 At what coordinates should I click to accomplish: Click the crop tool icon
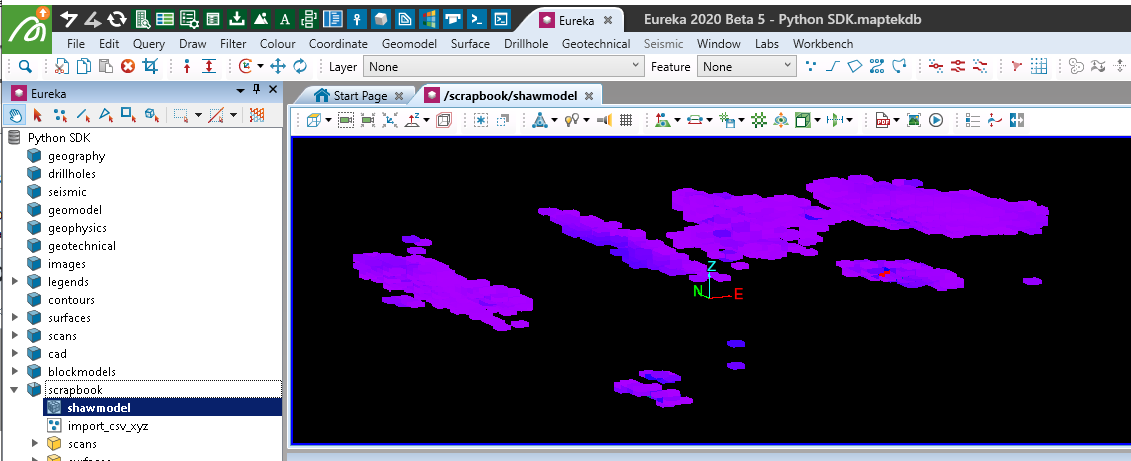pyautogui.click(x=150, y=66)
